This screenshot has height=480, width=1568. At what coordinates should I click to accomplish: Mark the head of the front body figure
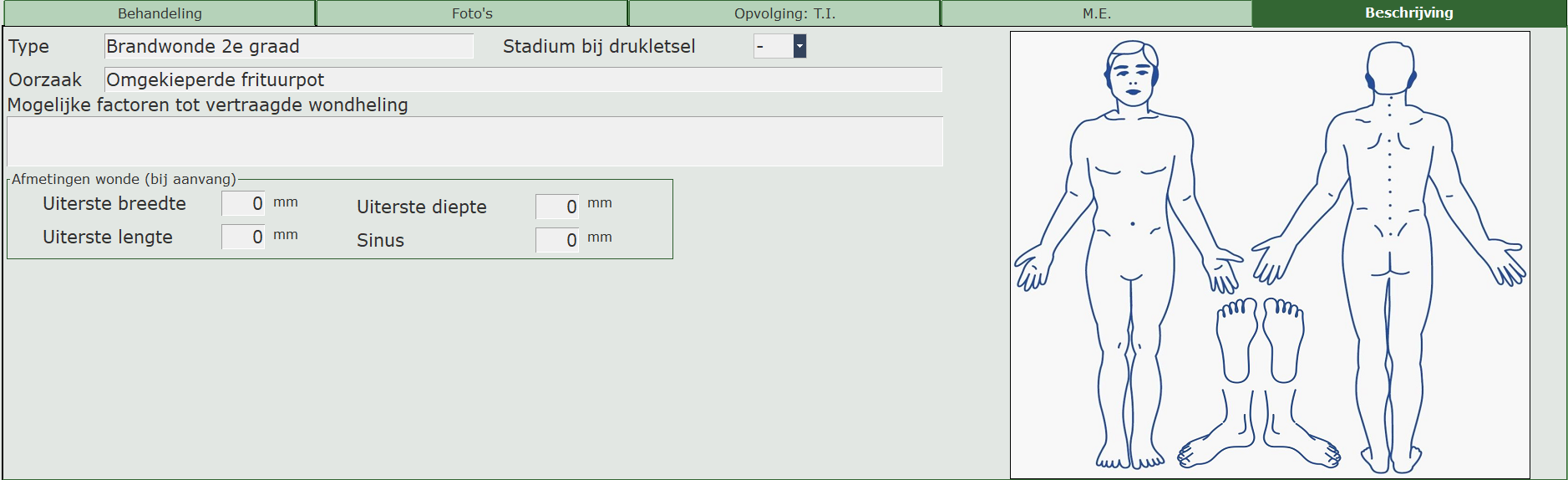1132,71
